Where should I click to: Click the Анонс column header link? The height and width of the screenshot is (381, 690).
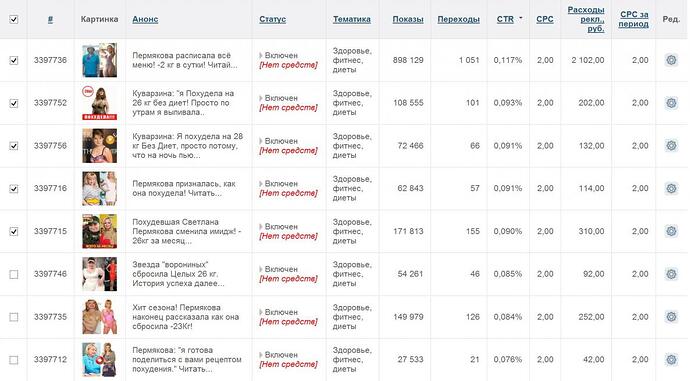point(145,19)
